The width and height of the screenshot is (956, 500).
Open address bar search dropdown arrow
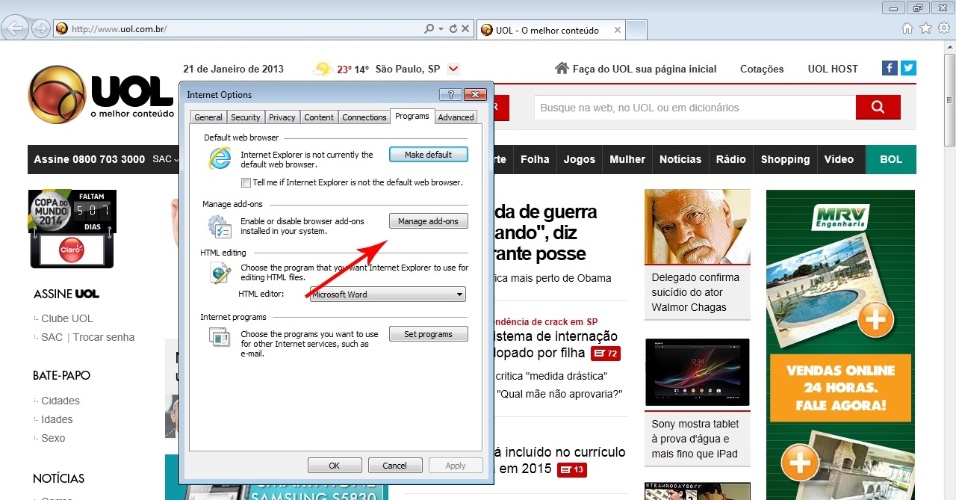pyautogui.click(x=441, y=29)
